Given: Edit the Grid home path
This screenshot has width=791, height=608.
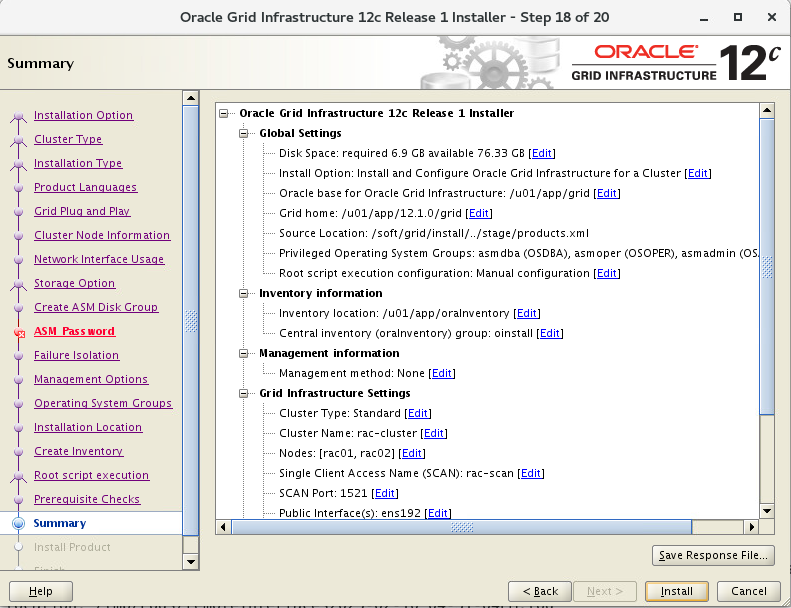Looking at the screenshot, I should tap(479, 213).
